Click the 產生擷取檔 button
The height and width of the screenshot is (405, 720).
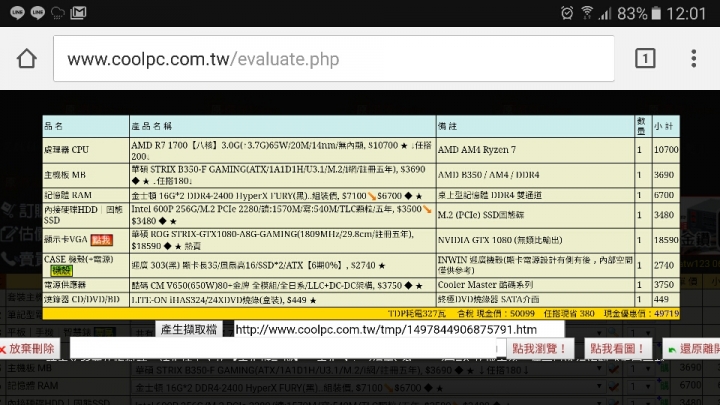tap(189, 330)
